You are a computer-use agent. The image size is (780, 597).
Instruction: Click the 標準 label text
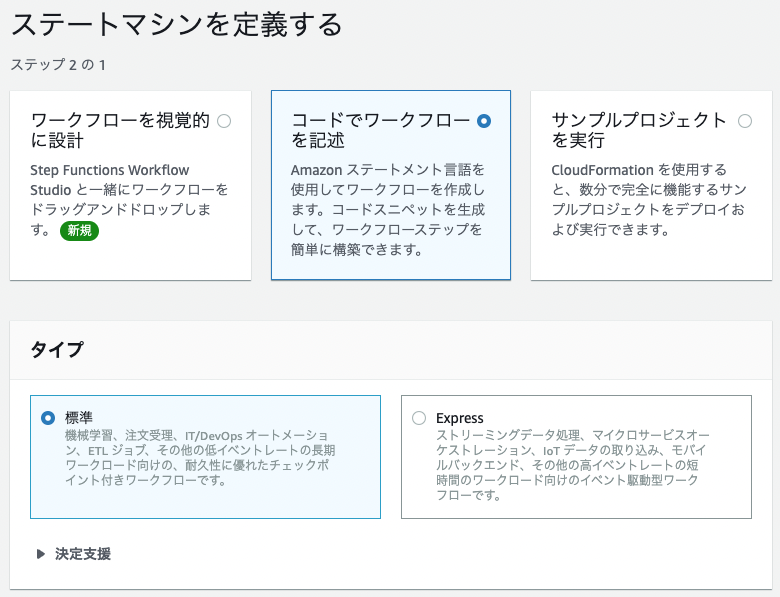tap(79, 417)
